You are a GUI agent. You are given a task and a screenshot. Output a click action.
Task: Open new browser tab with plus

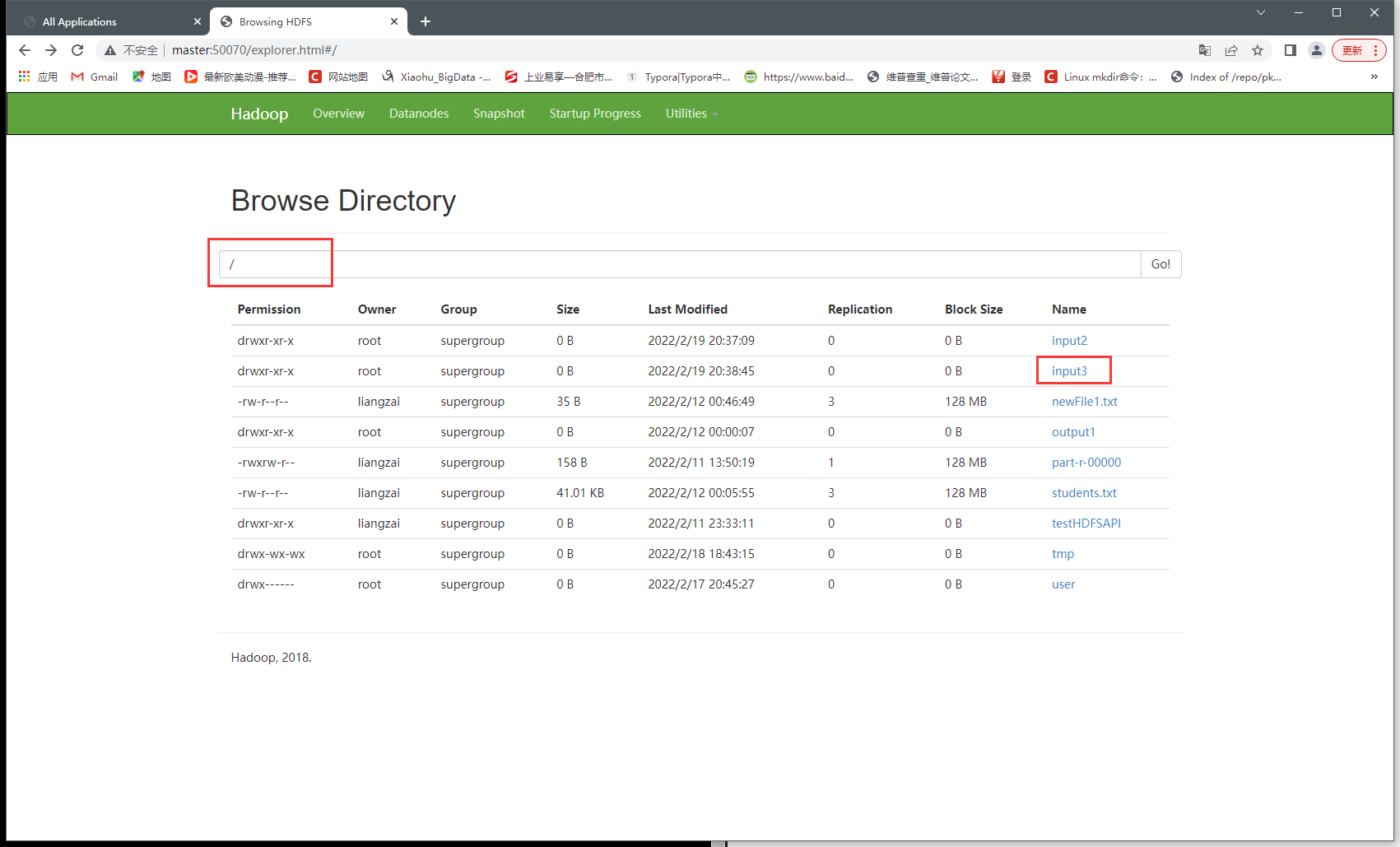[x=426, y=21]
